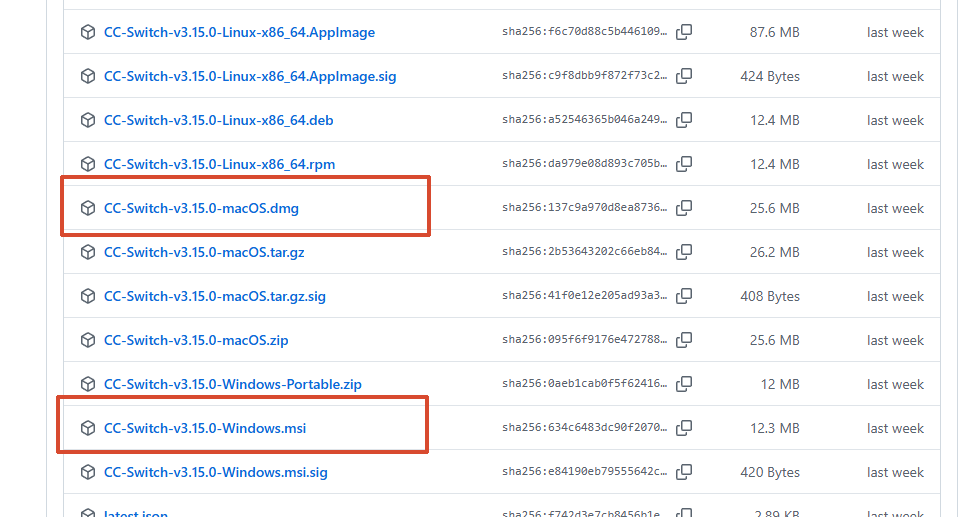Click package icon beside macOS.tar.gz.sig
This screenshot has width=977, height=517.
pos(88,296)
